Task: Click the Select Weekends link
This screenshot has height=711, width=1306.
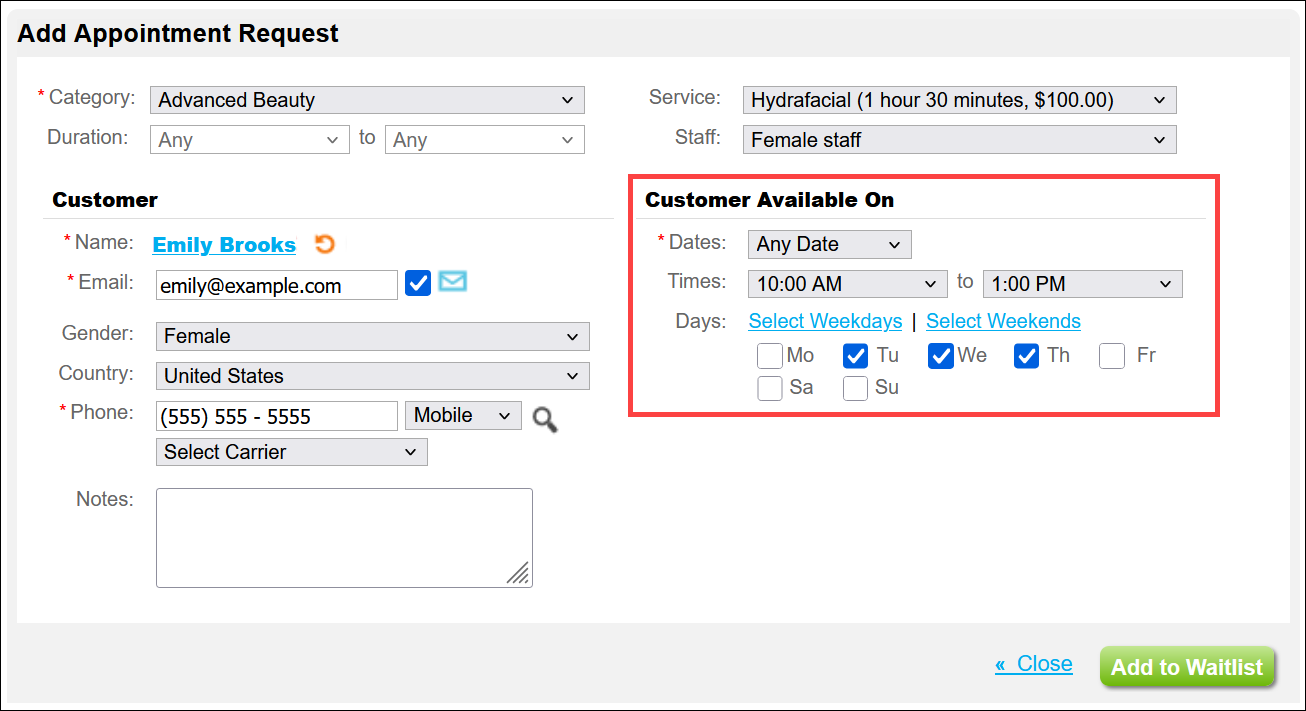Action: tap(1003, 321)
